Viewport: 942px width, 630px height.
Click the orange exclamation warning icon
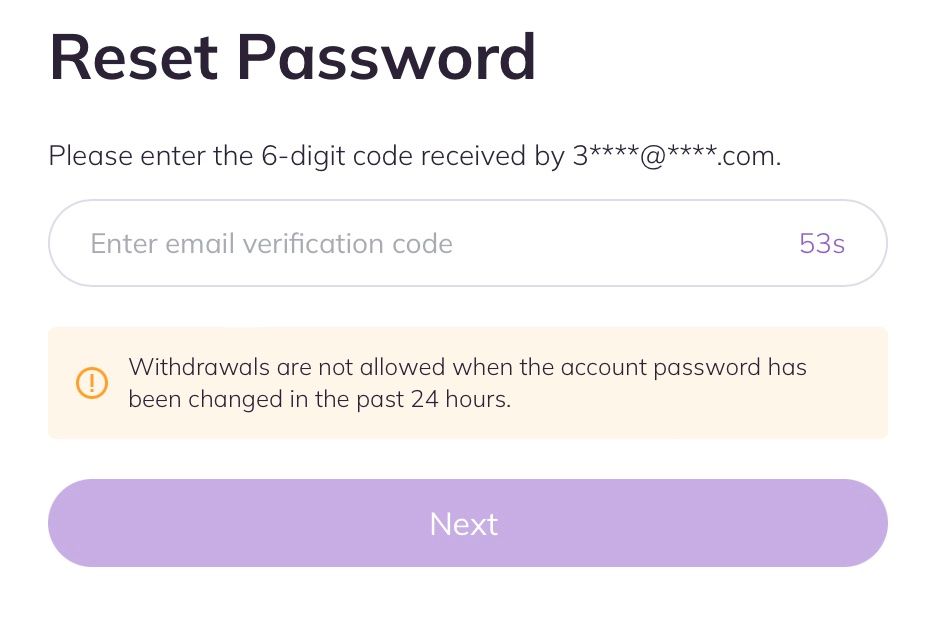coord(92,382)
